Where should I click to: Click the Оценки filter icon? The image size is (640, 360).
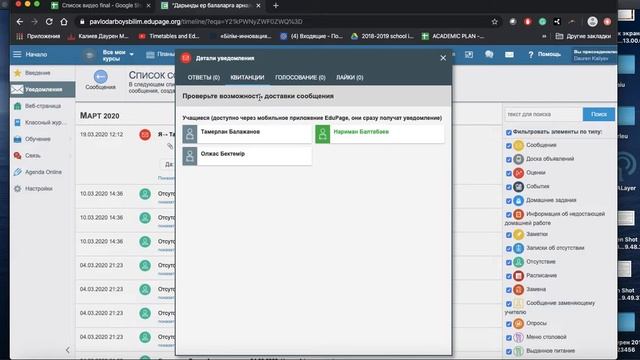(518, 173)
